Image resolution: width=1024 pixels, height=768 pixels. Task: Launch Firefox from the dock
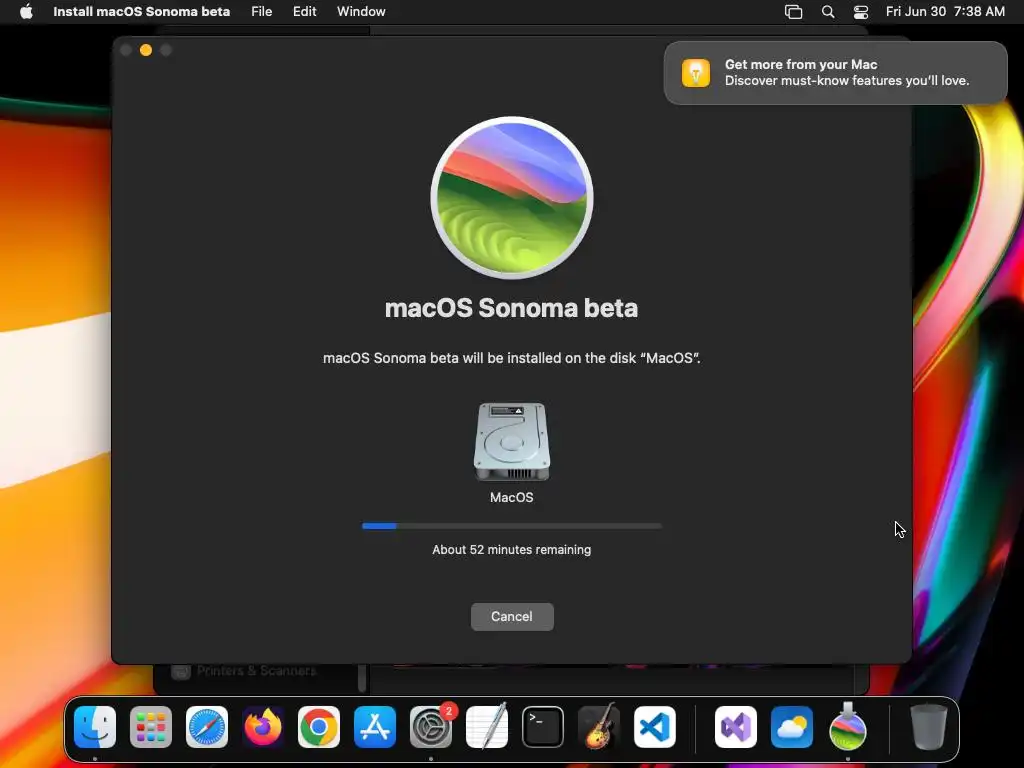263,727
